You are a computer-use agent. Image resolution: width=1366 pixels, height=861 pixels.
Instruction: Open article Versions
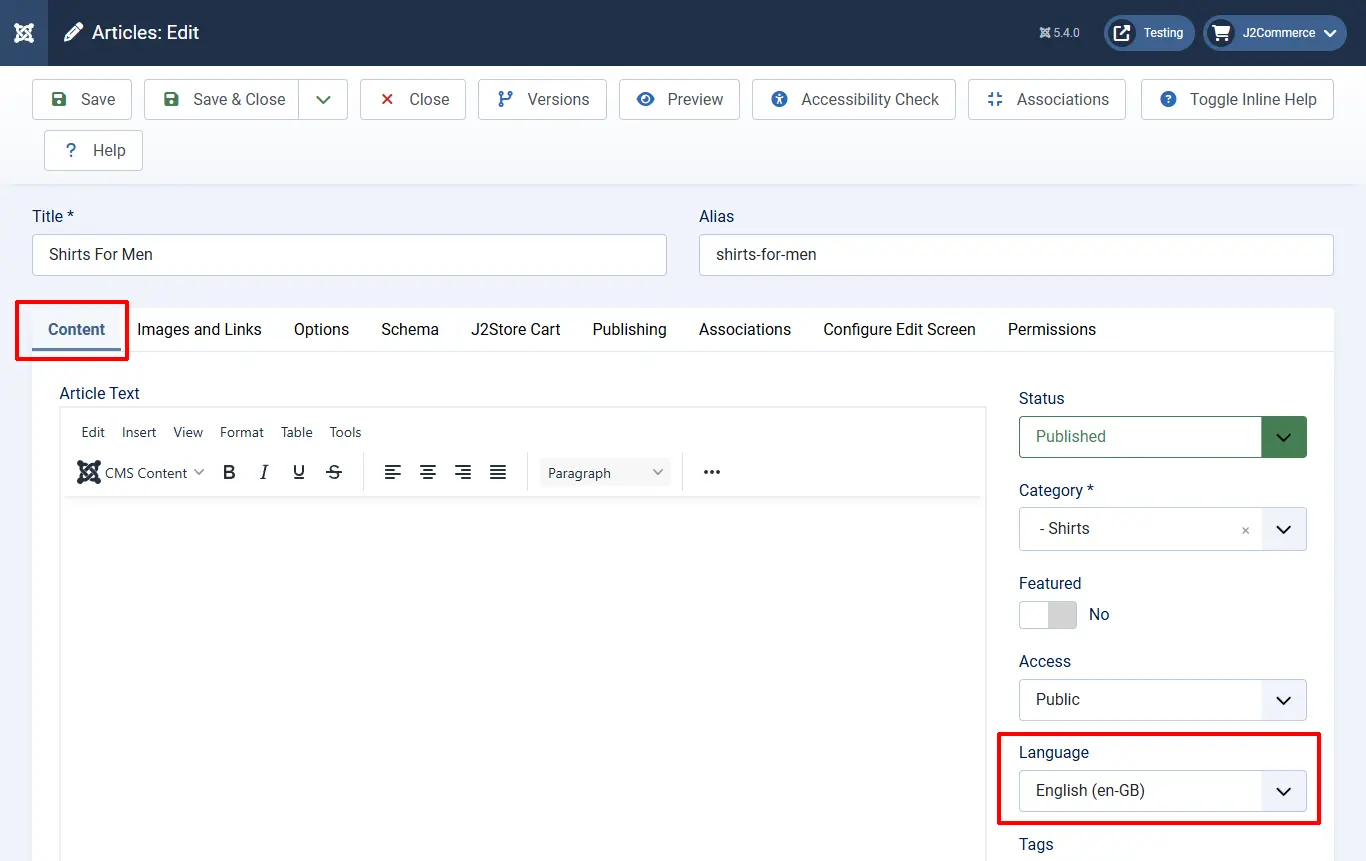542,99
